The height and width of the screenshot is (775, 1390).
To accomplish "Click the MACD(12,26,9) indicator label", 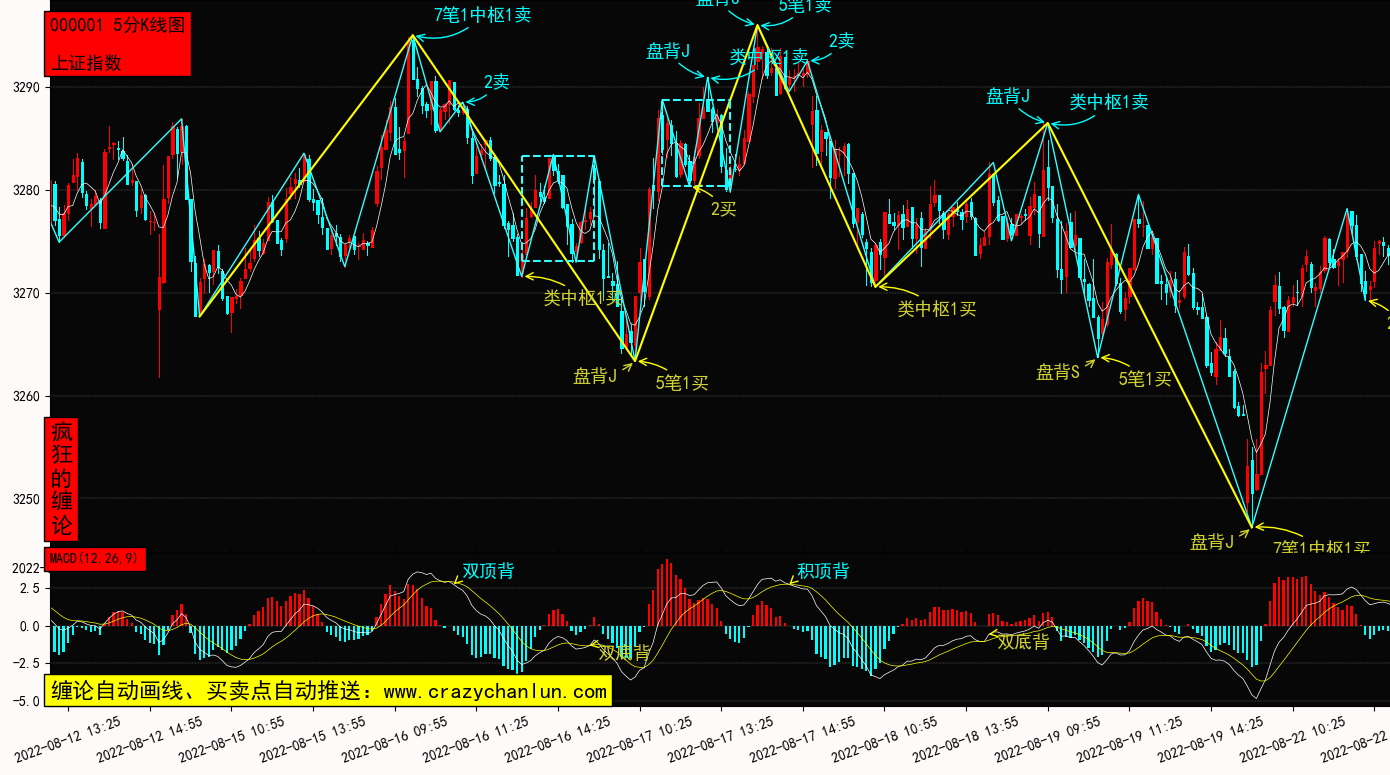I will [95, 558].
